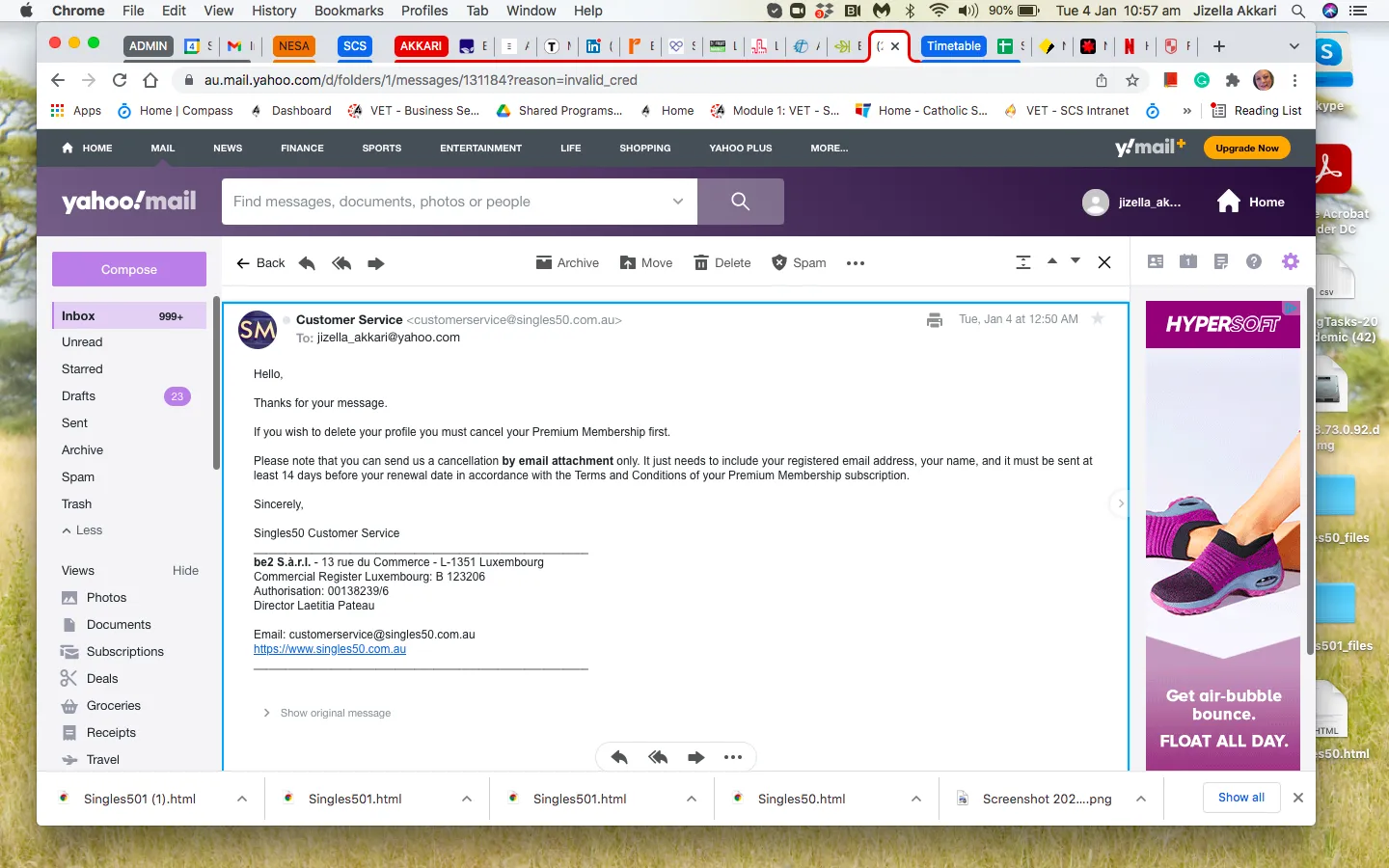
Task: Open the contacts card icon
Action: tap(1156, 261)
